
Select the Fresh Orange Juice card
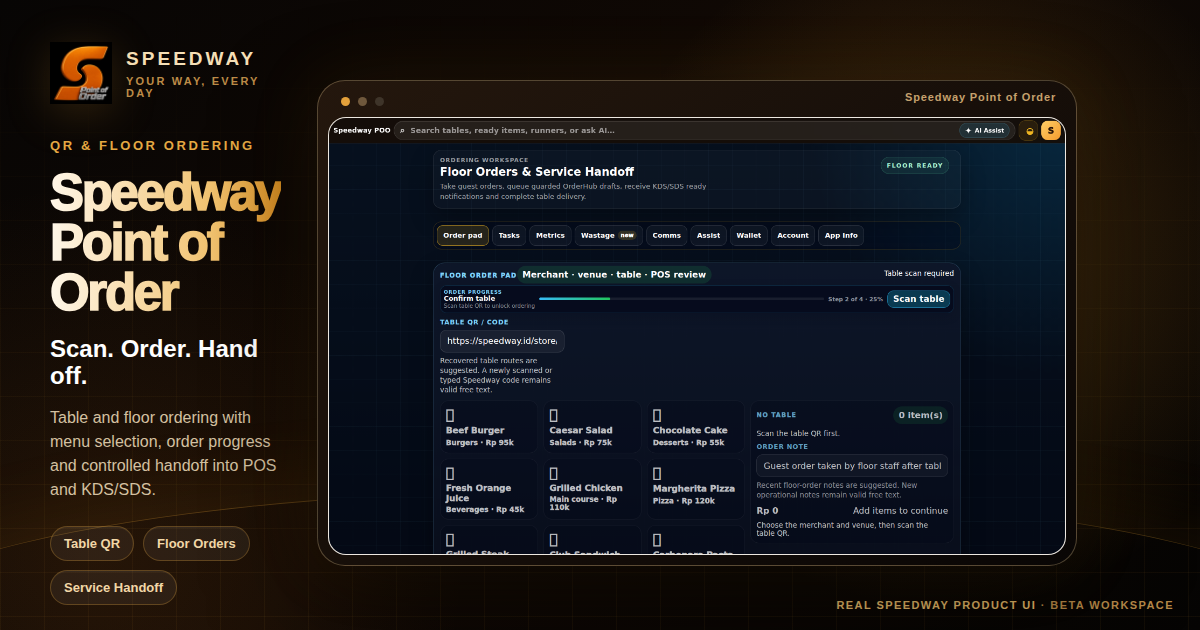coord(489,490)
